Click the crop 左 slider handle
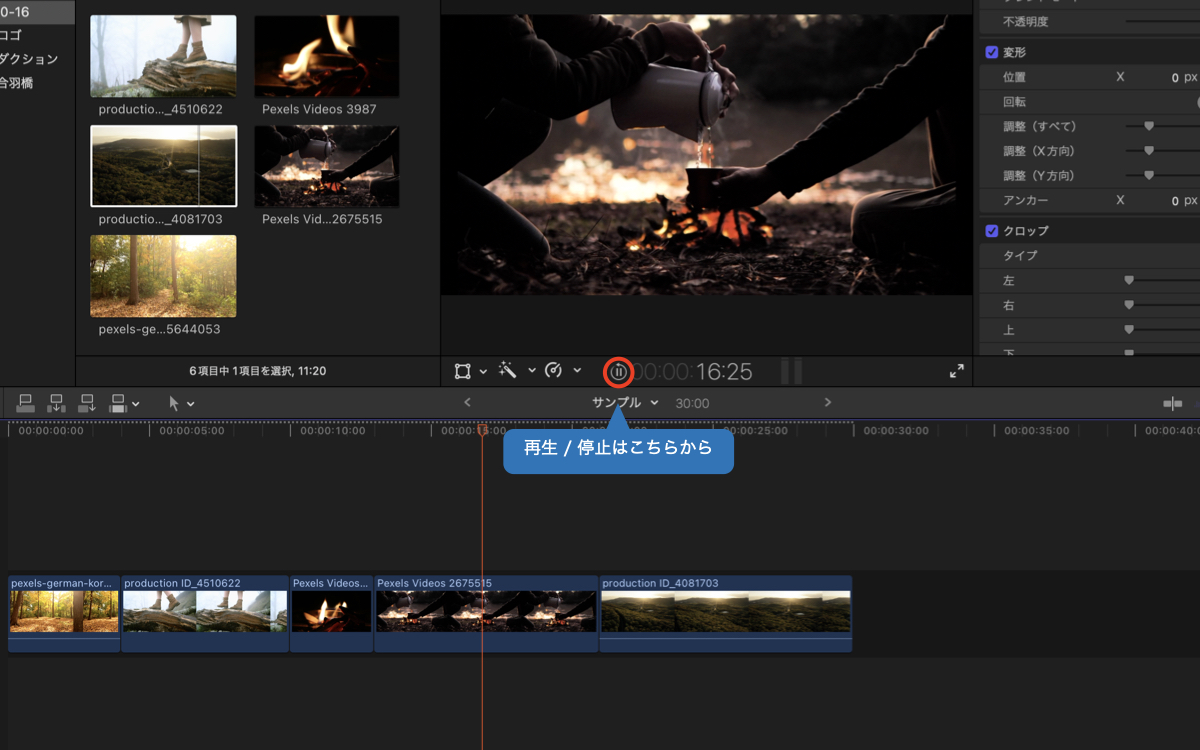 tap(1129, 281)
